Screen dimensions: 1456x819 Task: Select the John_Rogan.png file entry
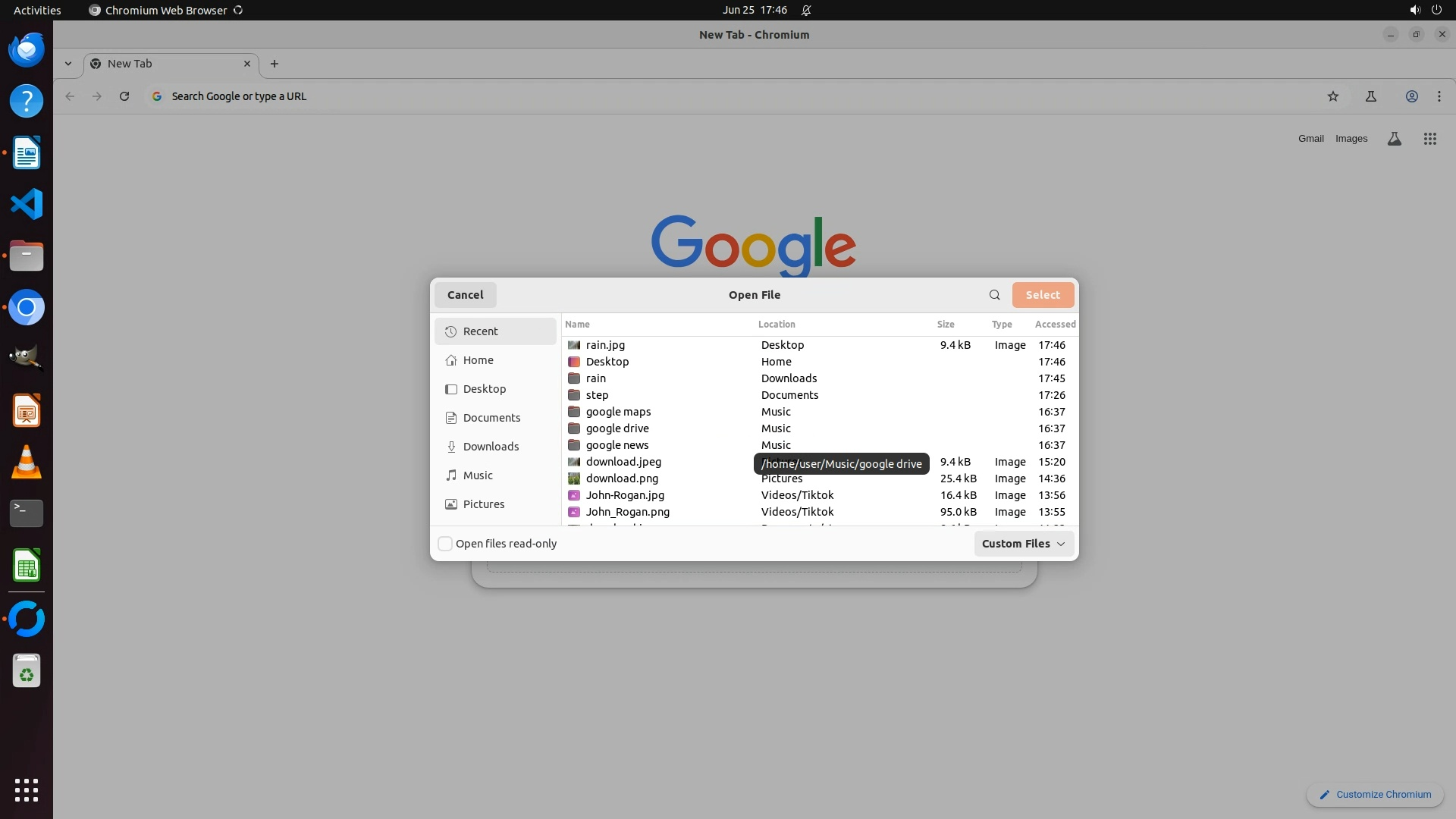tap(627, 512)
